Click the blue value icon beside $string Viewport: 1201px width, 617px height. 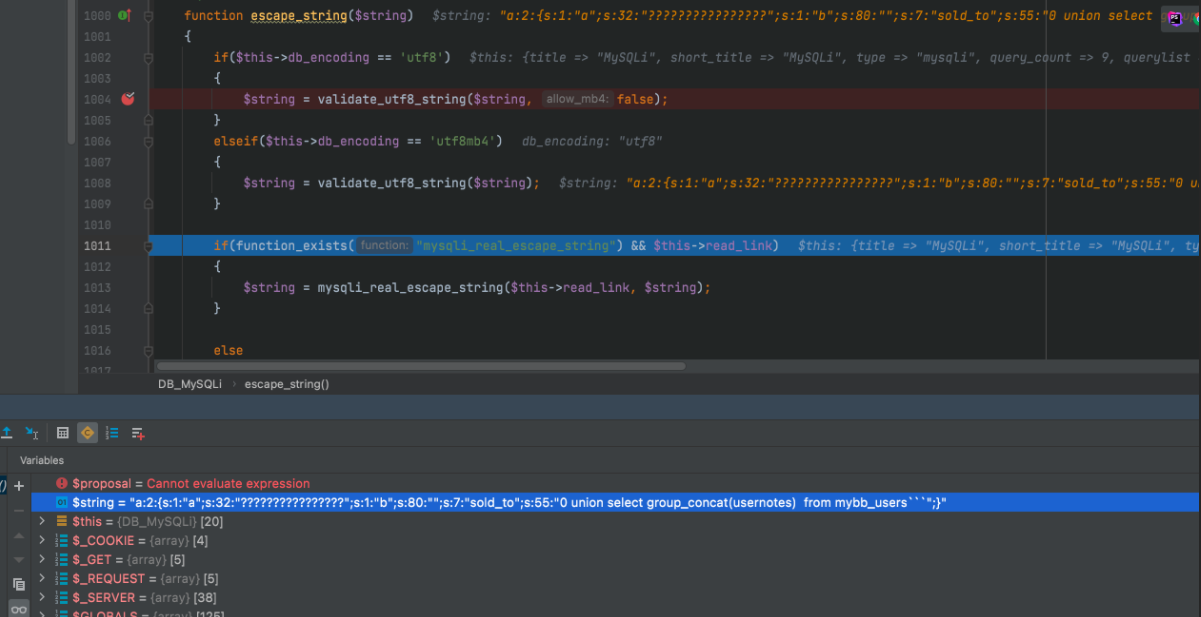tap(62, 502)
